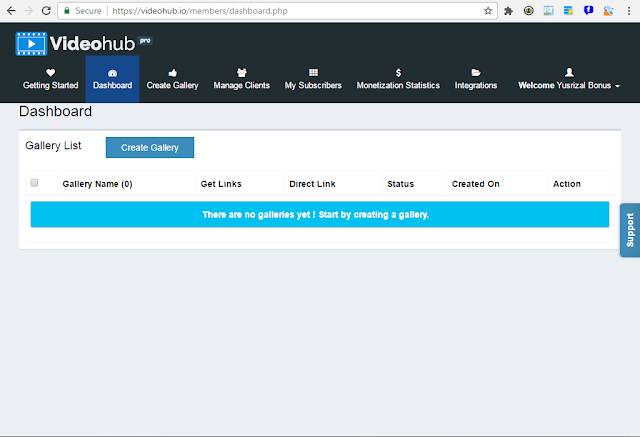
Task: Reload the page with refresh icon
Action: 46,11
